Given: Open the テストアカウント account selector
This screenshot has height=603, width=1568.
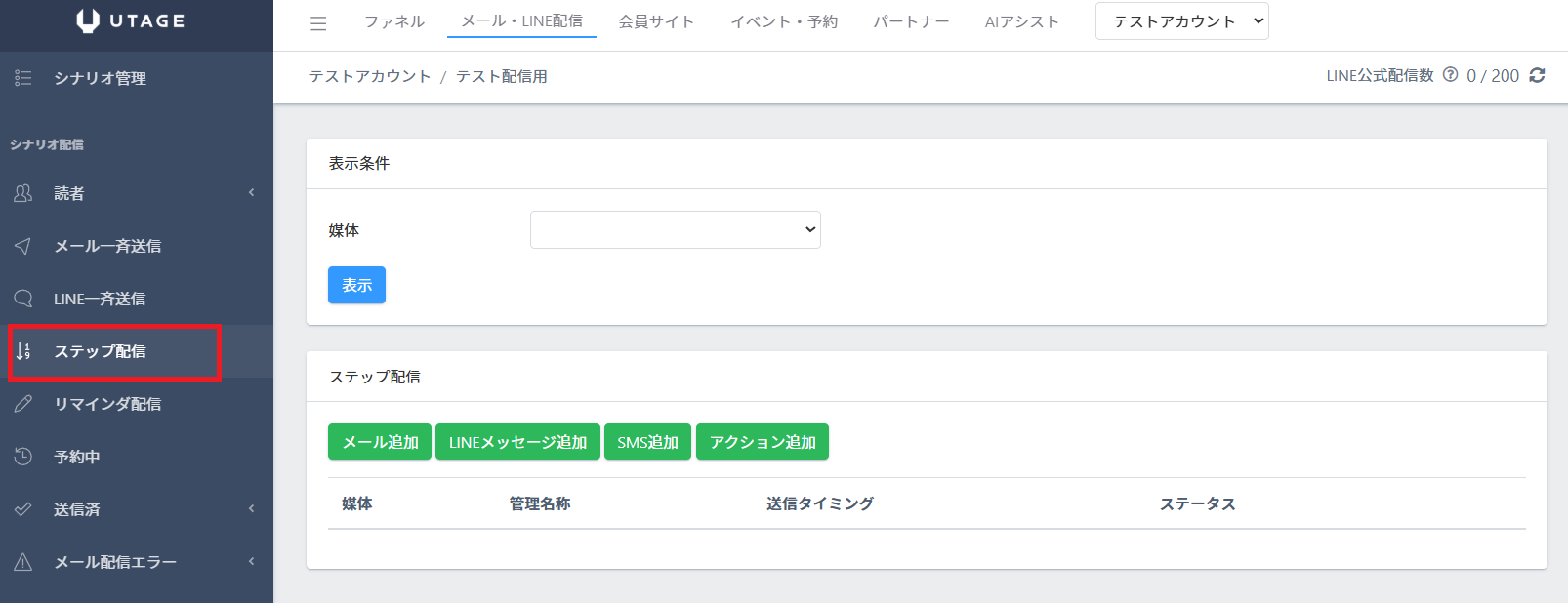Looking at the screenshot, I should [x=1181, y=21].
